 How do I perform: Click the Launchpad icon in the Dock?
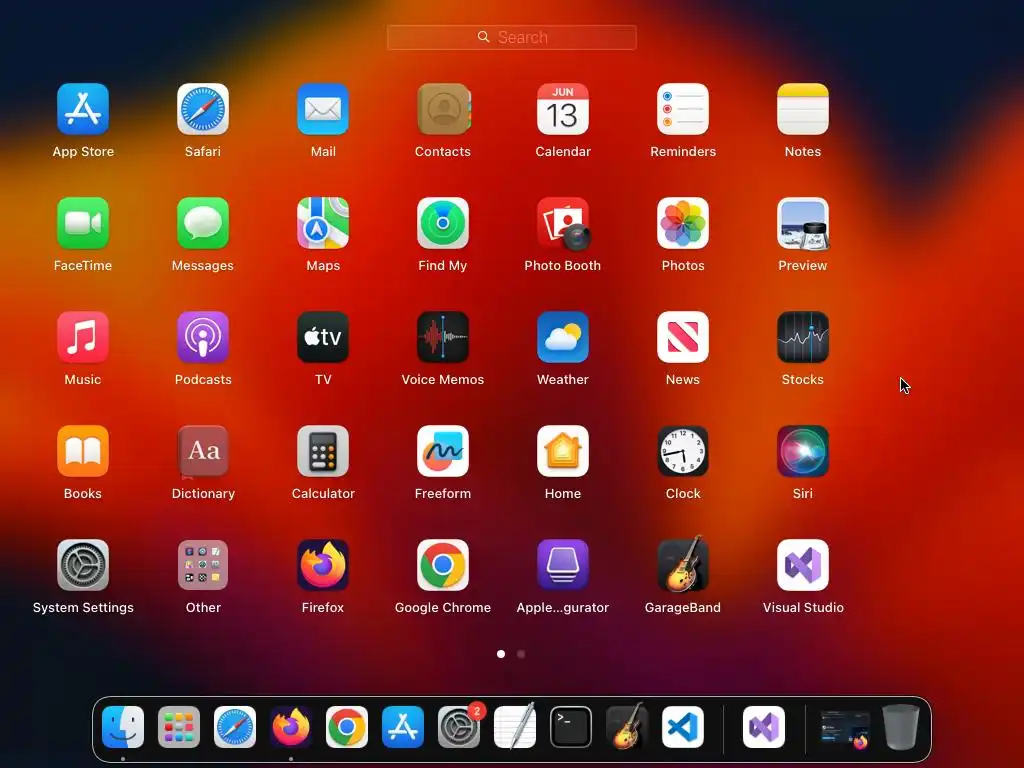[x=179, y=727]
